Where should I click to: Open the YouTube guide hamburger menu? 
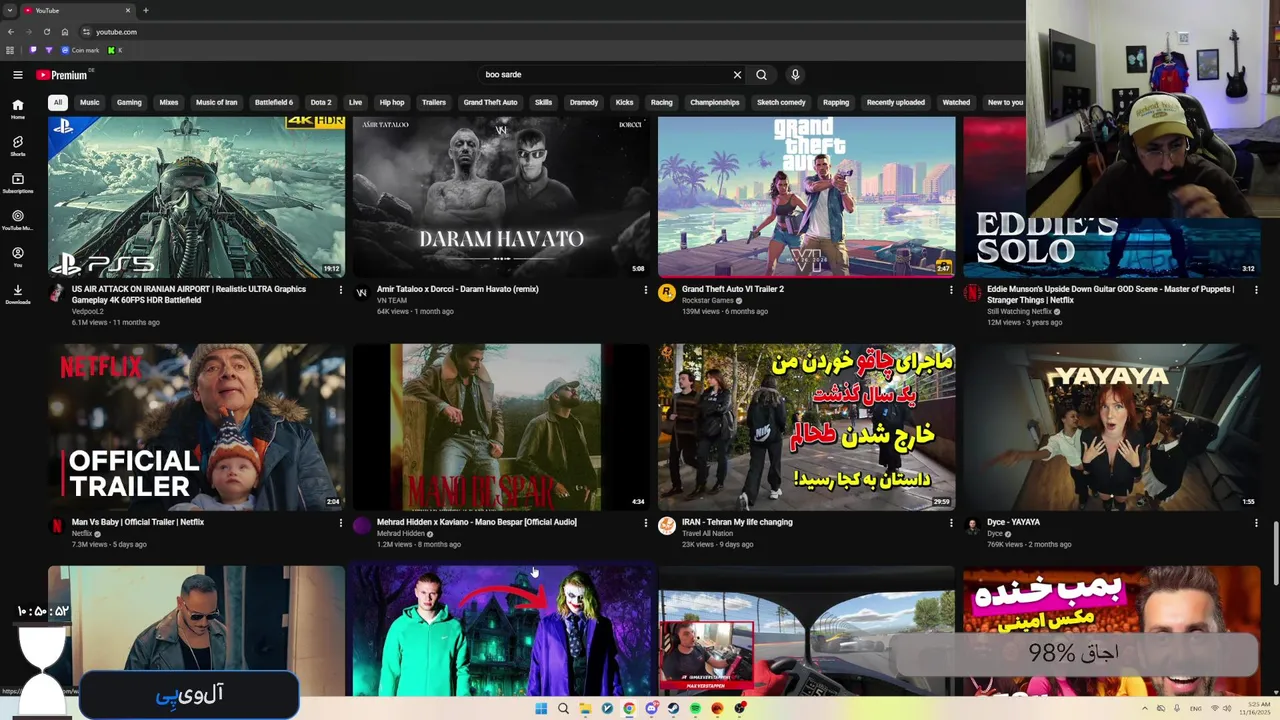coord(17,75)
